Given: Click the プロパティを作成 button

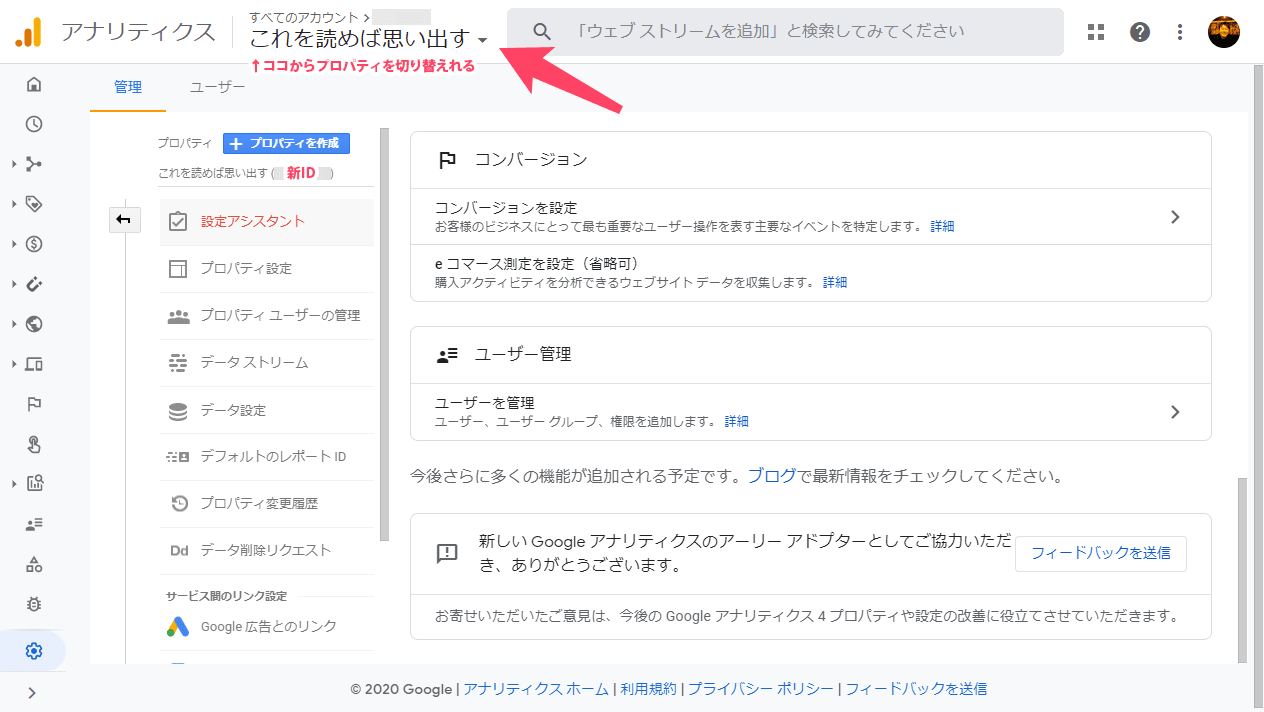Looking at the screenshot, I should (286, 143).
